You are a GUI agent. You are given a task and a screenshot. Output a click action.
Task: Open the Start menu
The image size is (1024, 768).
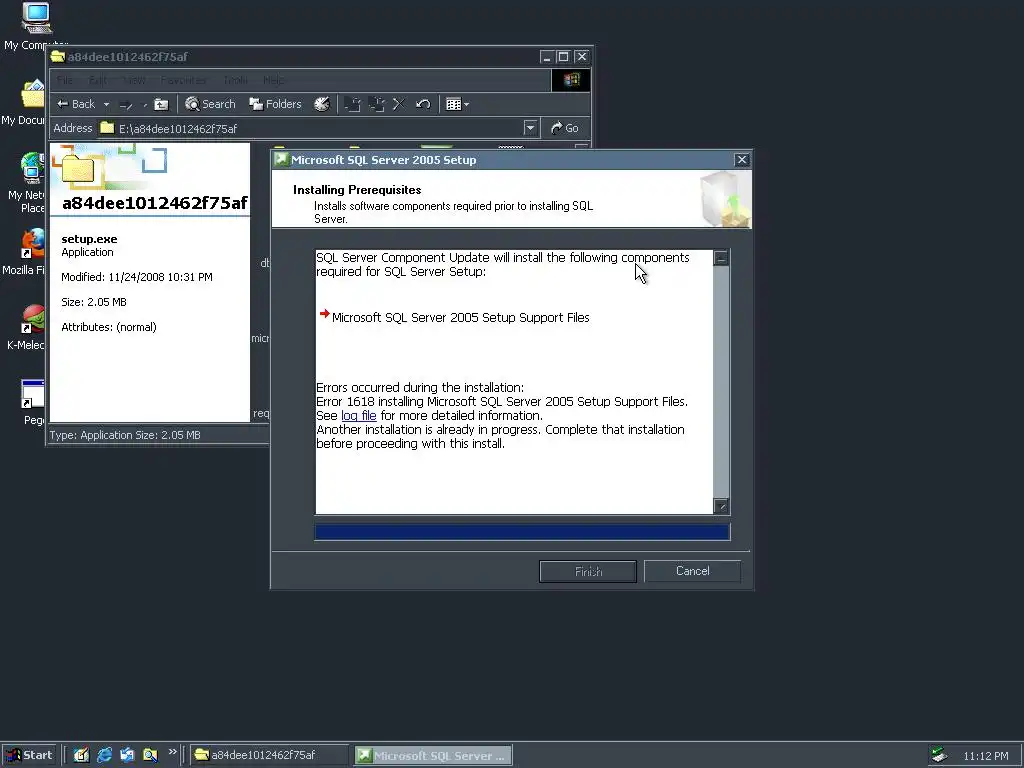coord(30,755)
